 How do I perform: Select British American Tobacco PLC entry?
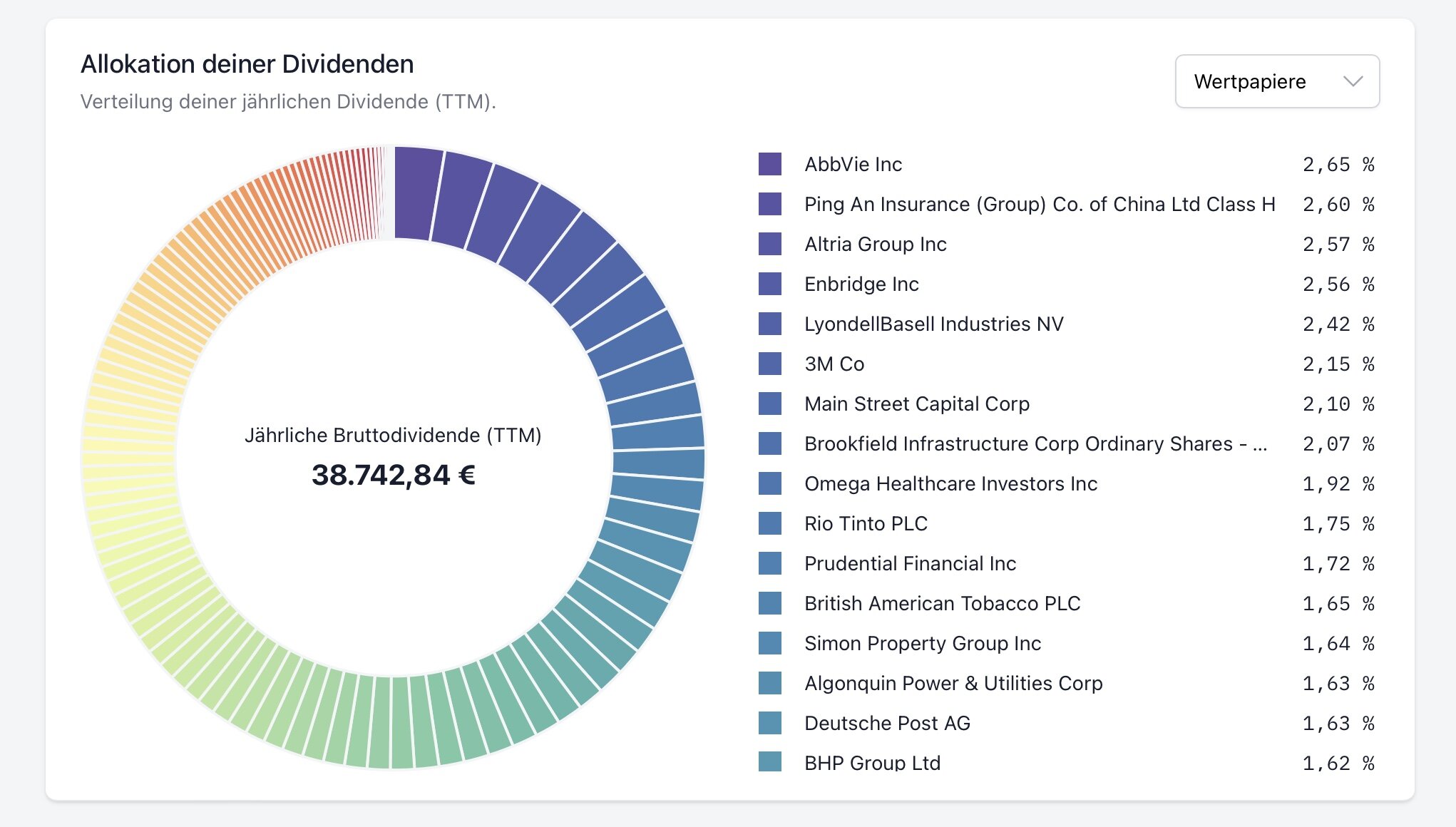tap(942, 603)
